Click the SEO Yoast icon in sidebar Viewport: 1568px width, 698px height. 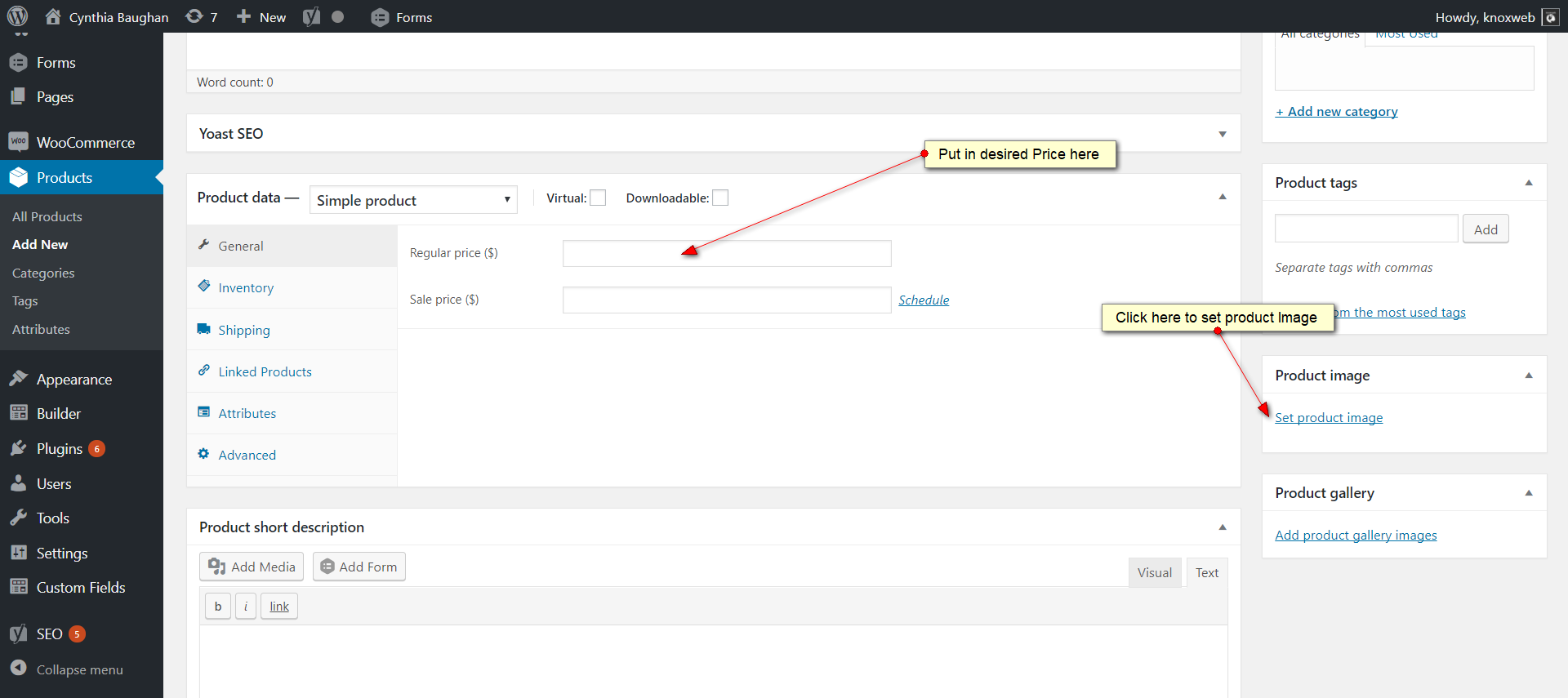(18, 634)
